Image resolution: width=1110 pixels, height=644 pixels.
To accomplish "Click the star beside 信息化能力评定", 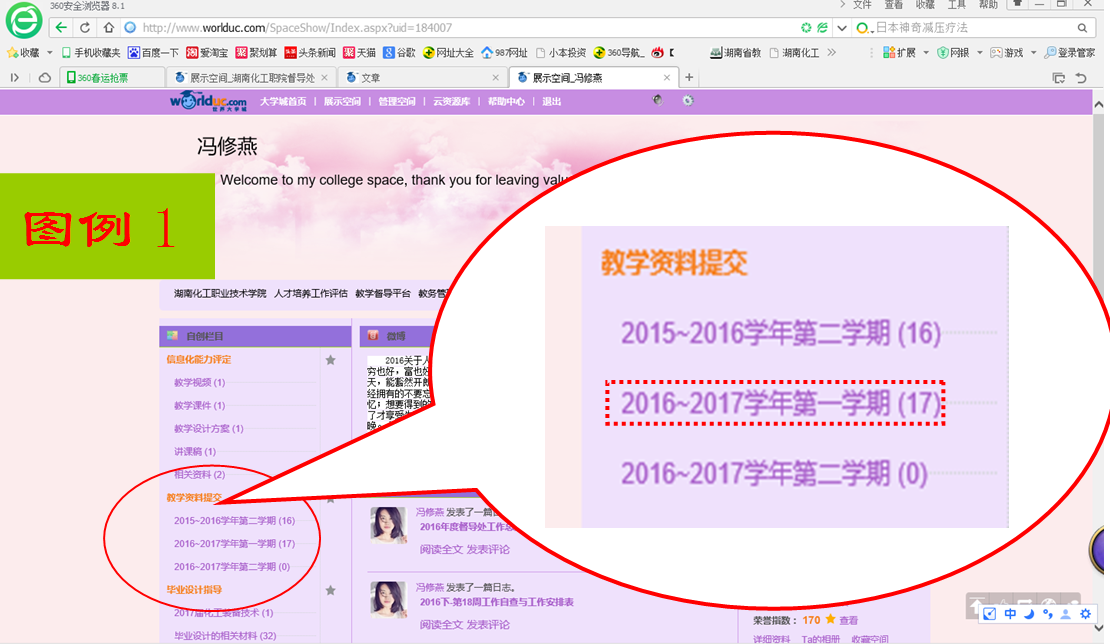I will (331, 360).
